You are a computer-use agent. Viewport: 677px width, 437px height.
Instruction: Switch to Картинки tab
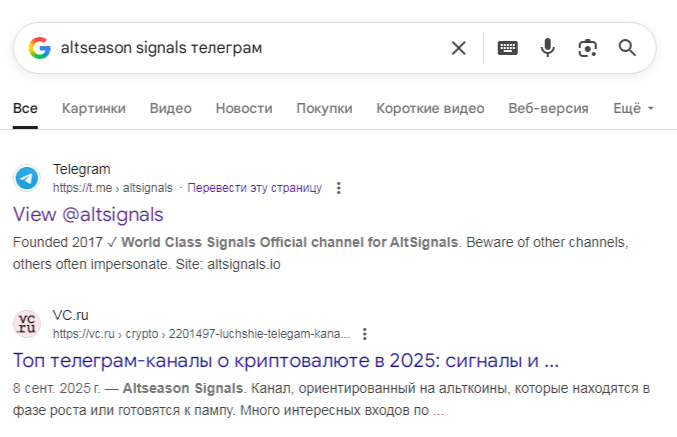tap(94, 108)
